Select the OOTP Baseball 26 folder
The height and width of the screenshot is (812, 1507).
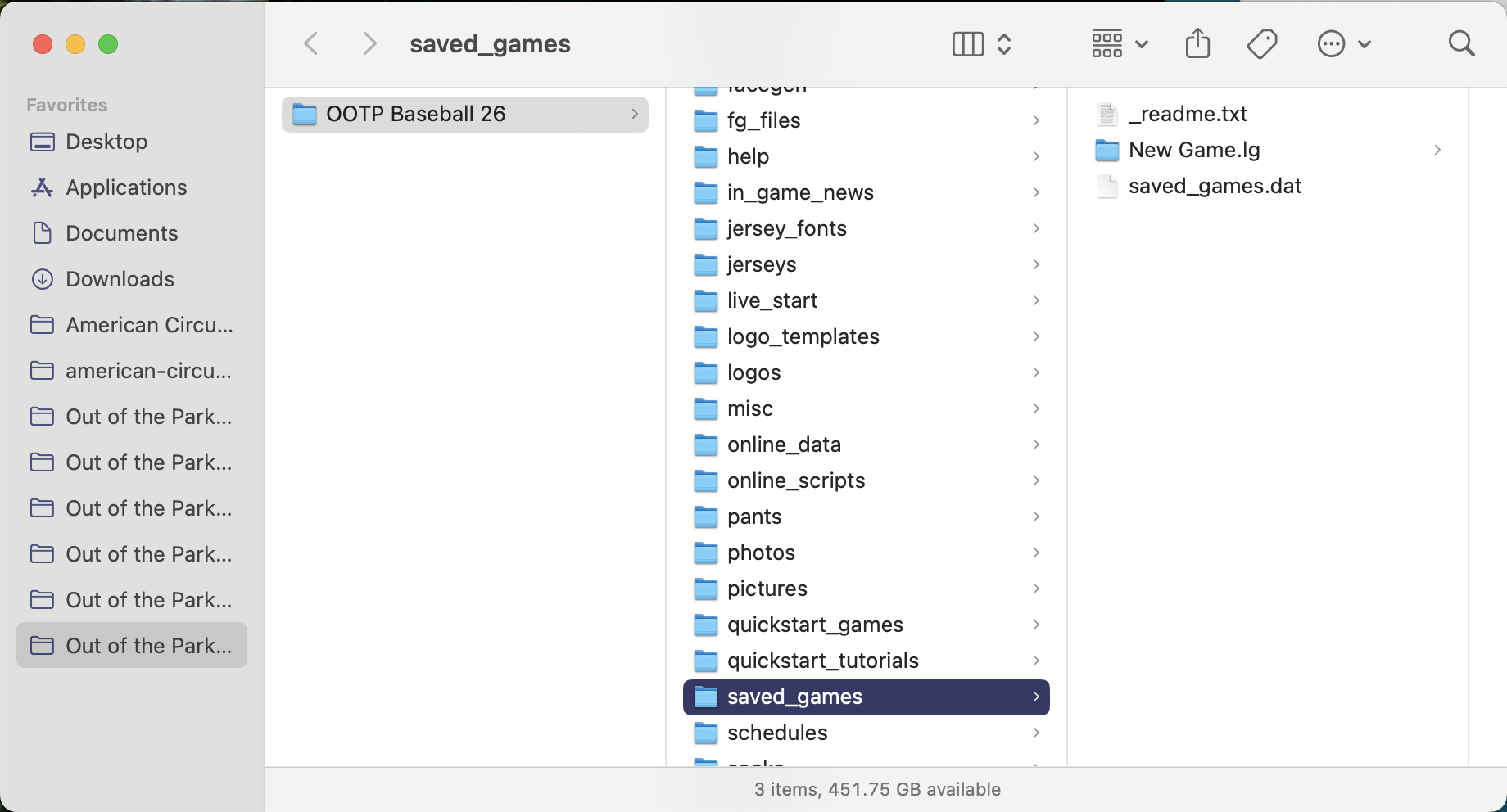(x=465, y=114)
